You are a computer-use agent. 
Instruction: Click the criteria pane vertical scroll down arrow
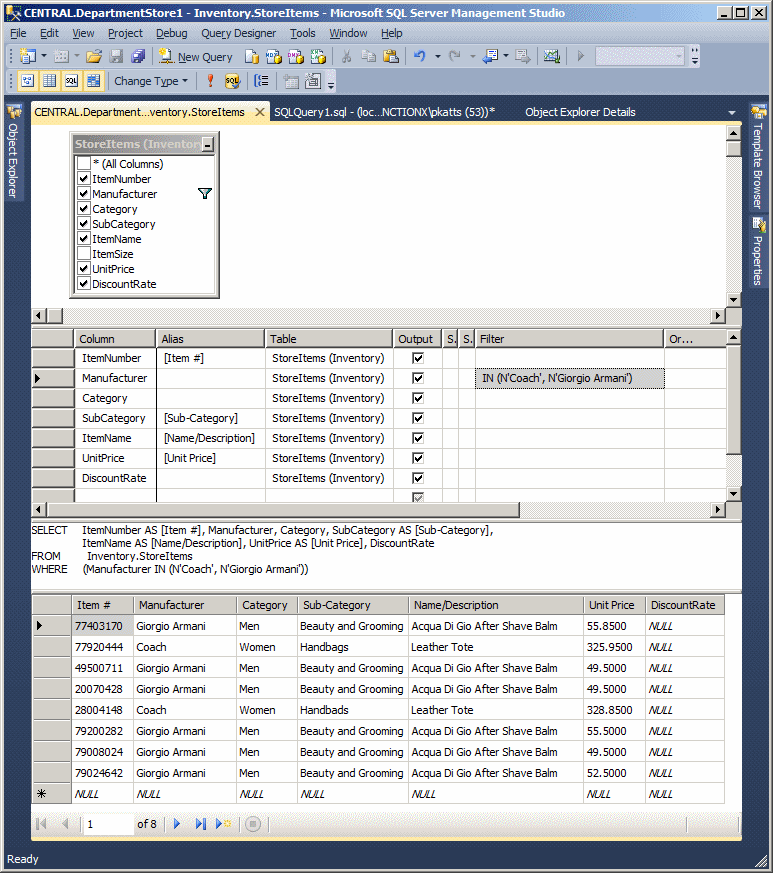pos(733,494)
